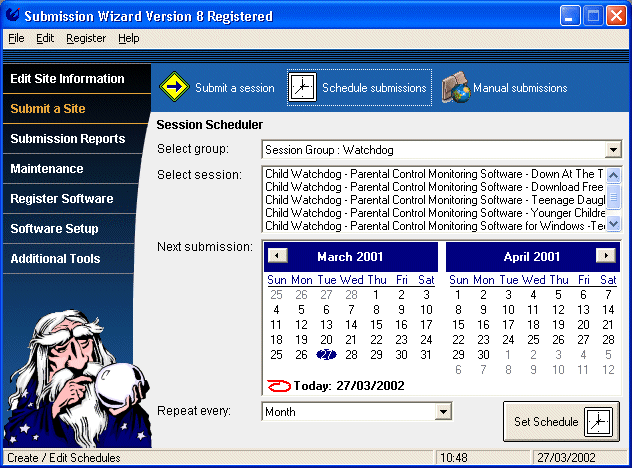The image size is (632, 468).
Task: Go to previous month with left arrow
Action: tap(277, 256)
